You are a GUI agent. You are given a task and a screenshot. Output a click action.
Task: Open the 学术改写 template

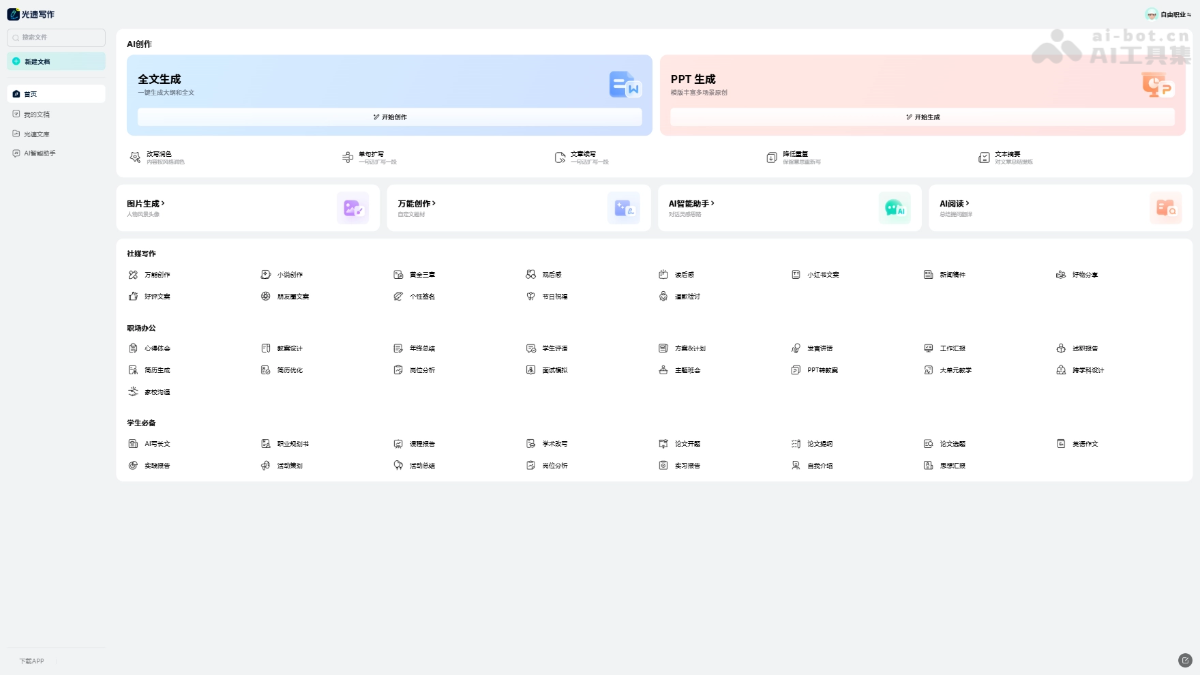tap(548, 443)
